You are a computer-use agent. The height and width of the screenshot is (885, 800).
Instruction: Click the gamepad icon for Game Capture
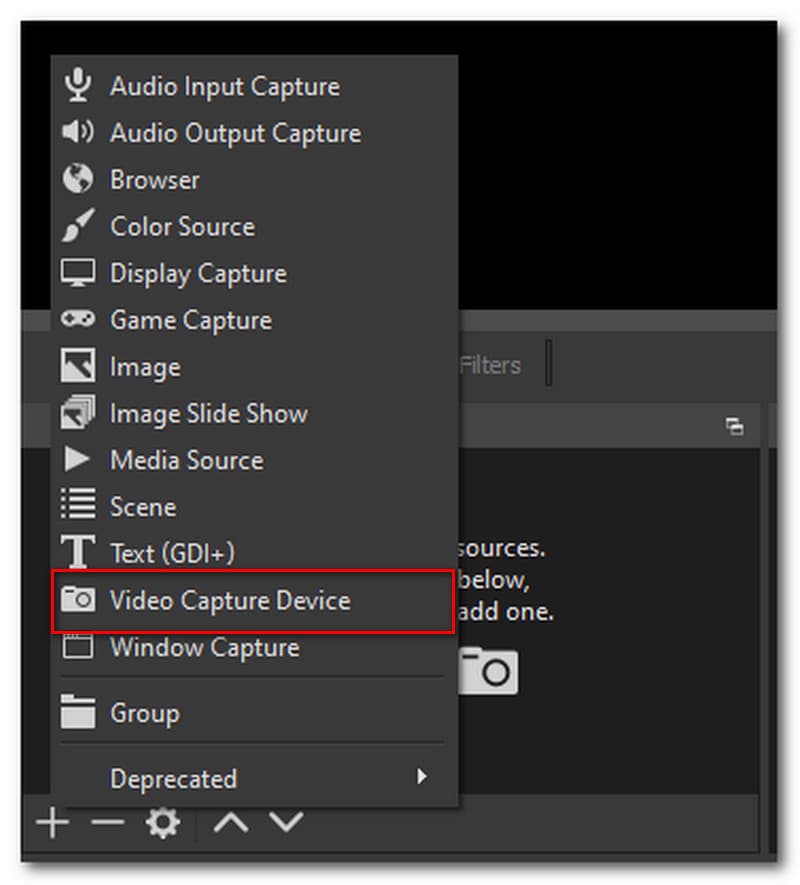(x=78, y=319)
